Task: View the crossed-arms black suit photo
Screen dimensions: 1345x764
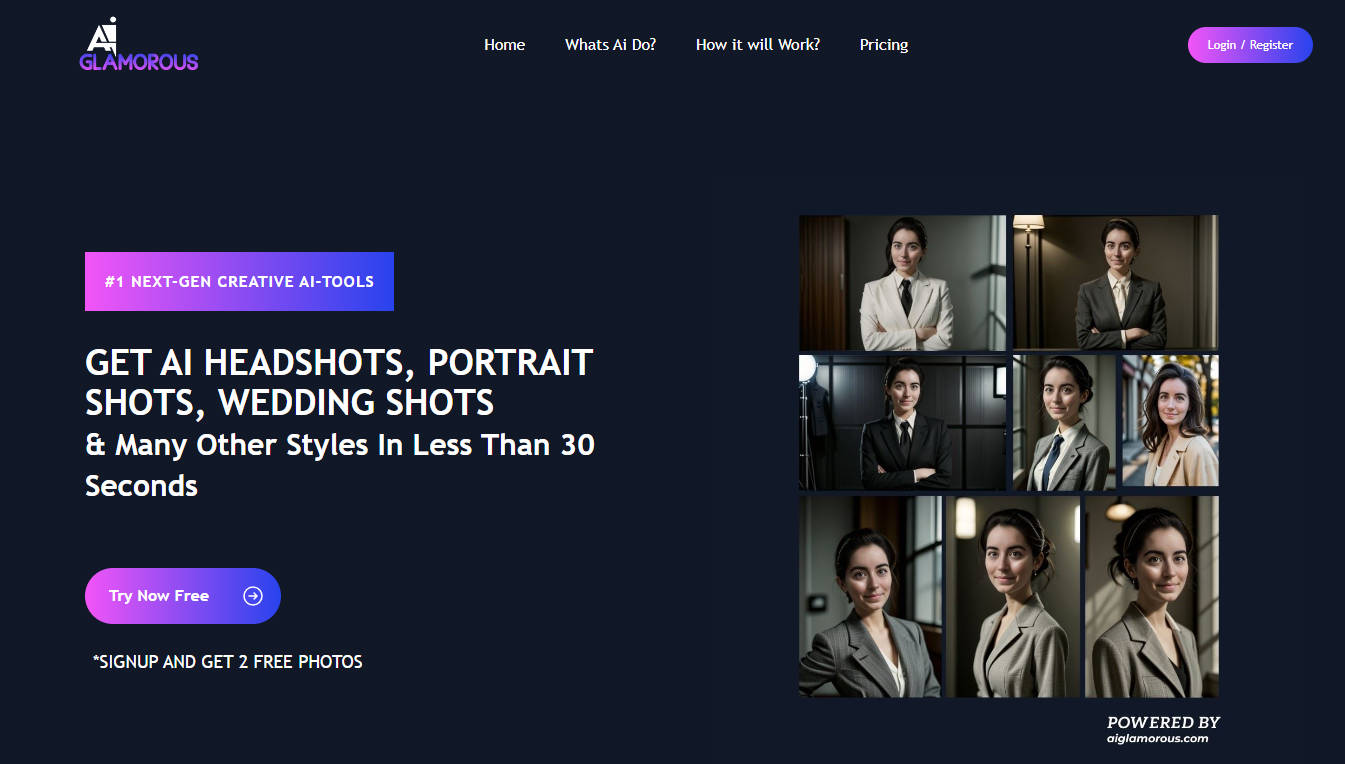Action: pyautogui.click(x=902, y=421)
